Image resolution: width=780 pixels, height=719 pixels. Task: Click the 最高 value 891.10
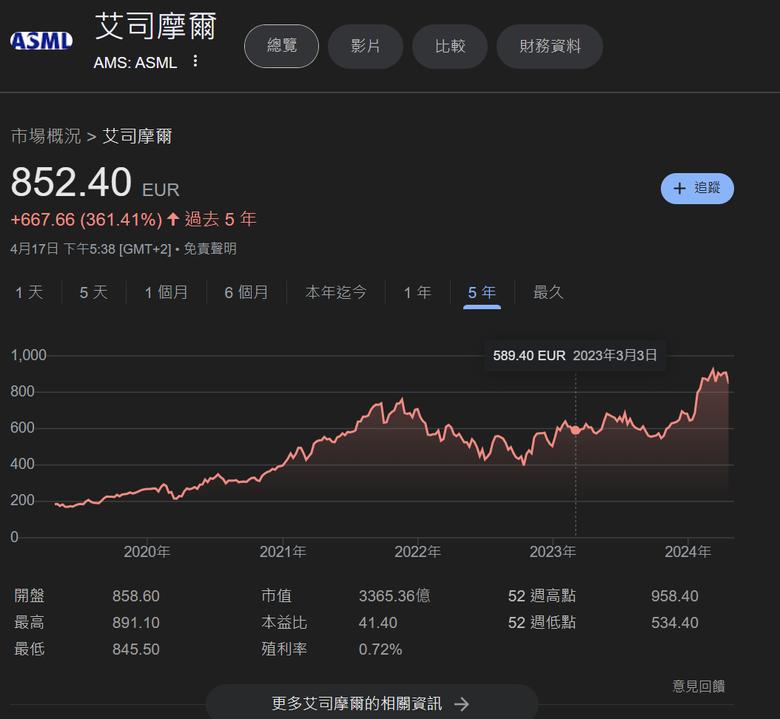(x=136, y=622)
